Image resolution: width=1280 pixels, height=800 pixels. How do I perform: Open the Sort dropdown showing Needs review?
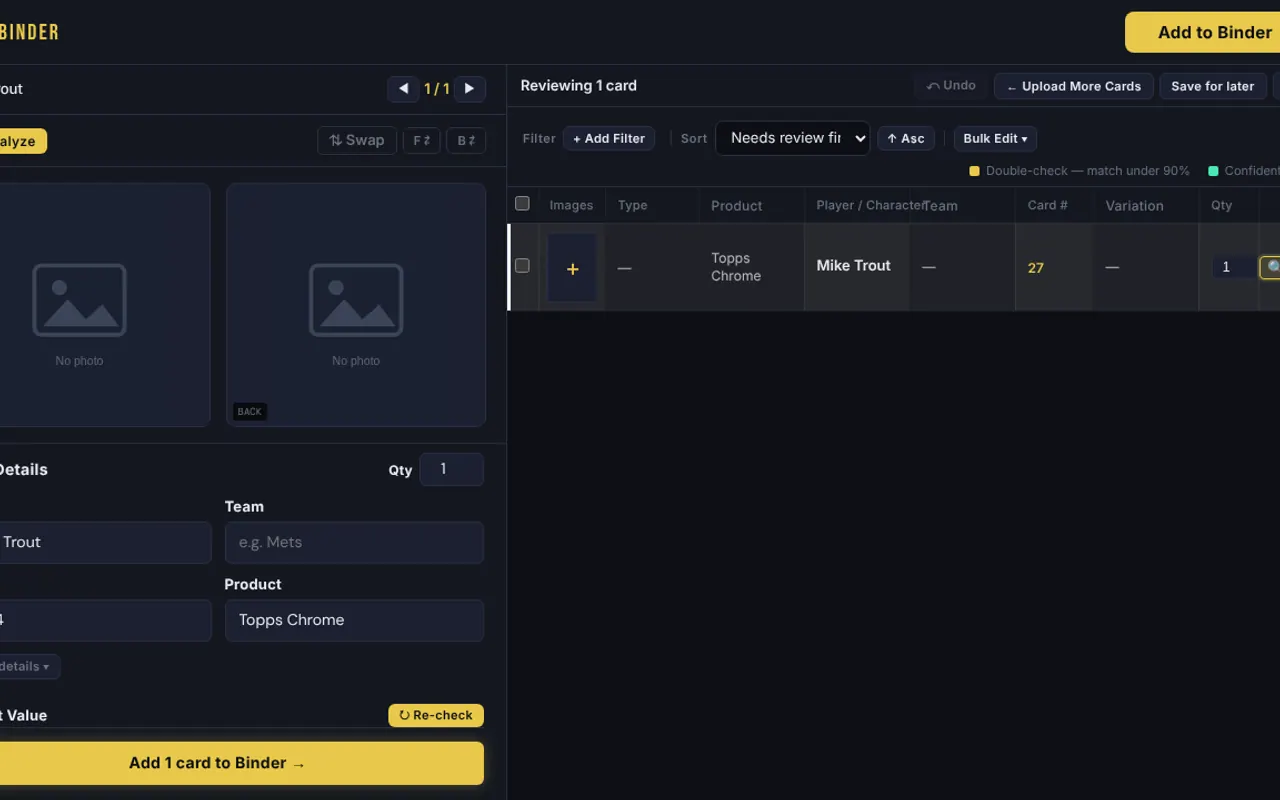(x=793, y=138)
